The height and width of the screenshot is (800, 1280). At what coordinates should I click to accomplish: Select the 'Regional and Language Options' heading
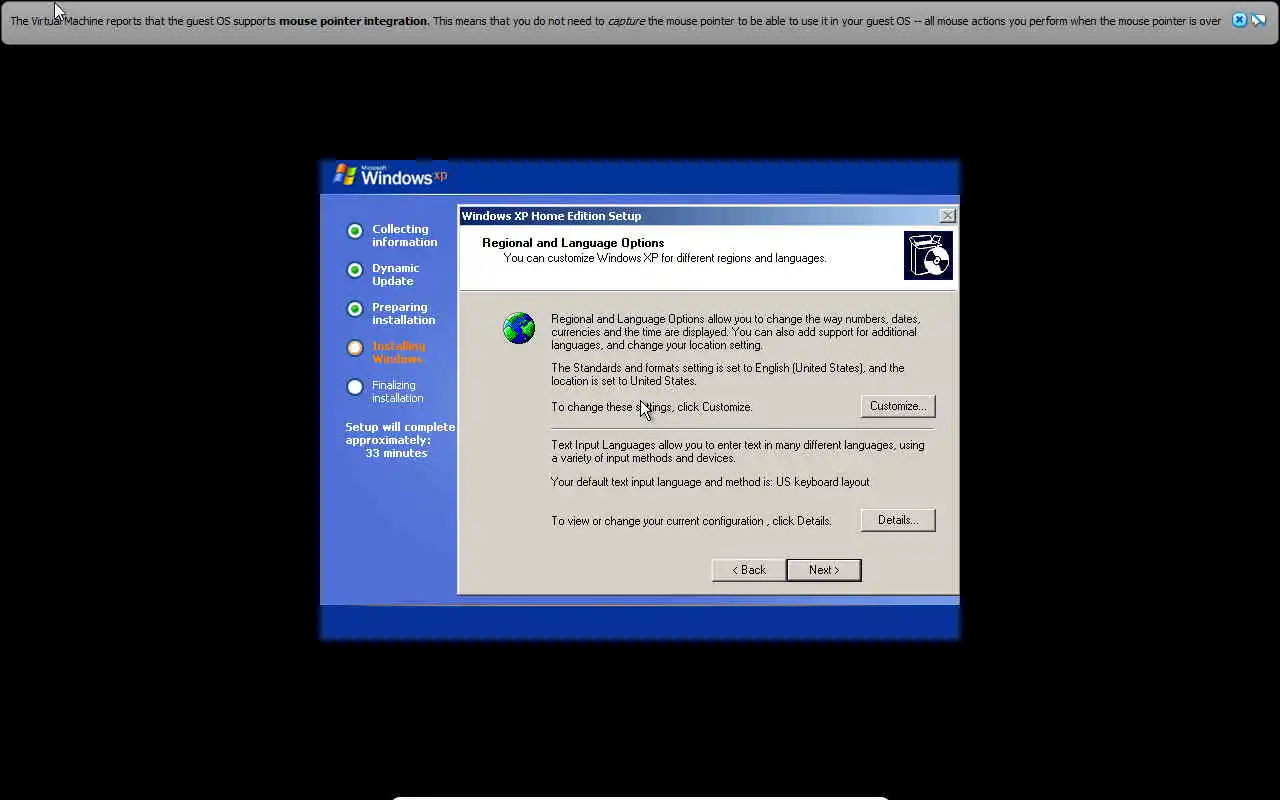(x=573, y=243)
